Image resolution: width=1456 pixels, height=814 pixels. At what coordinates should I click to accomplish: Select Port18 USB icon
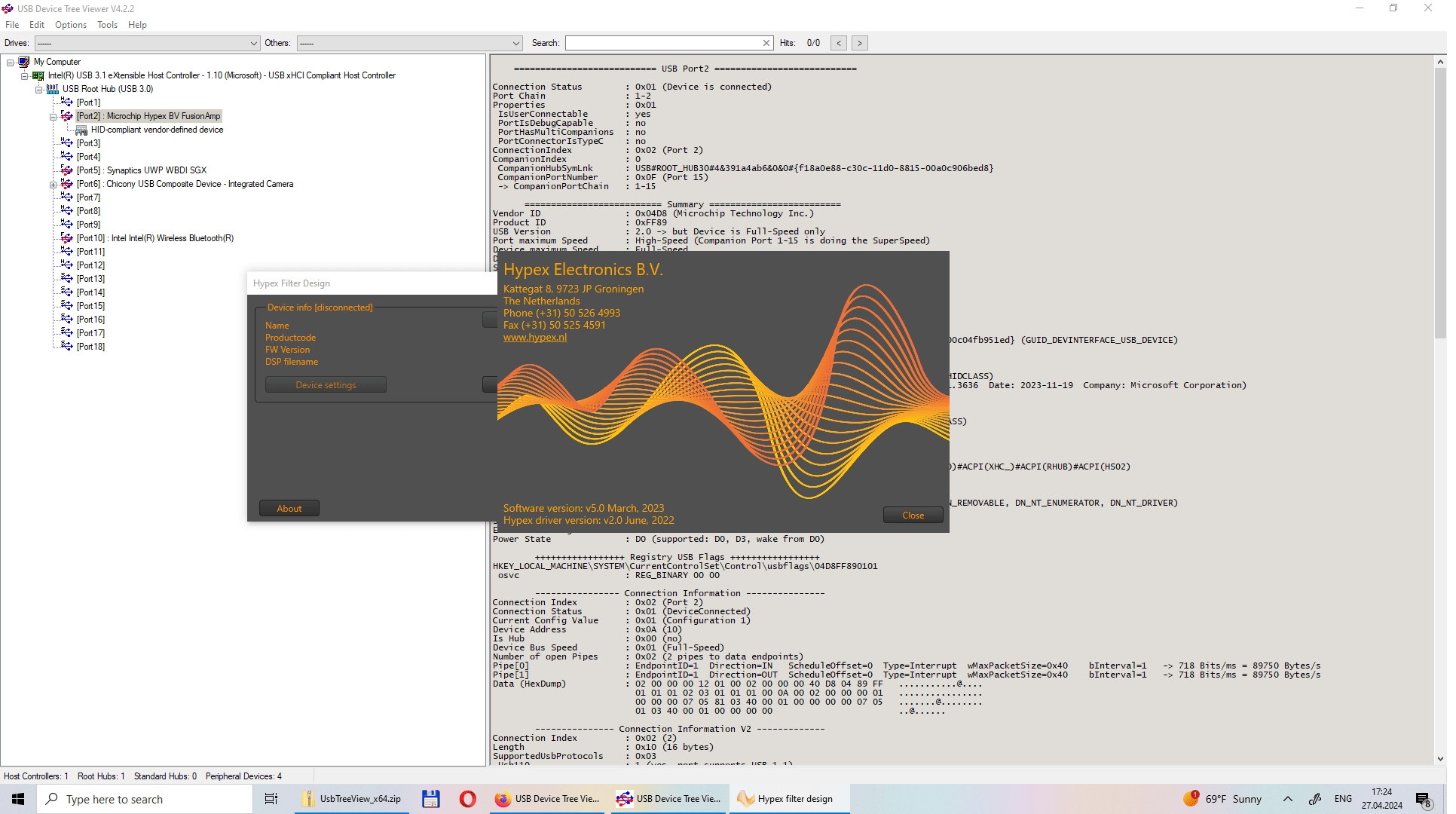click(x=67, y=347)
